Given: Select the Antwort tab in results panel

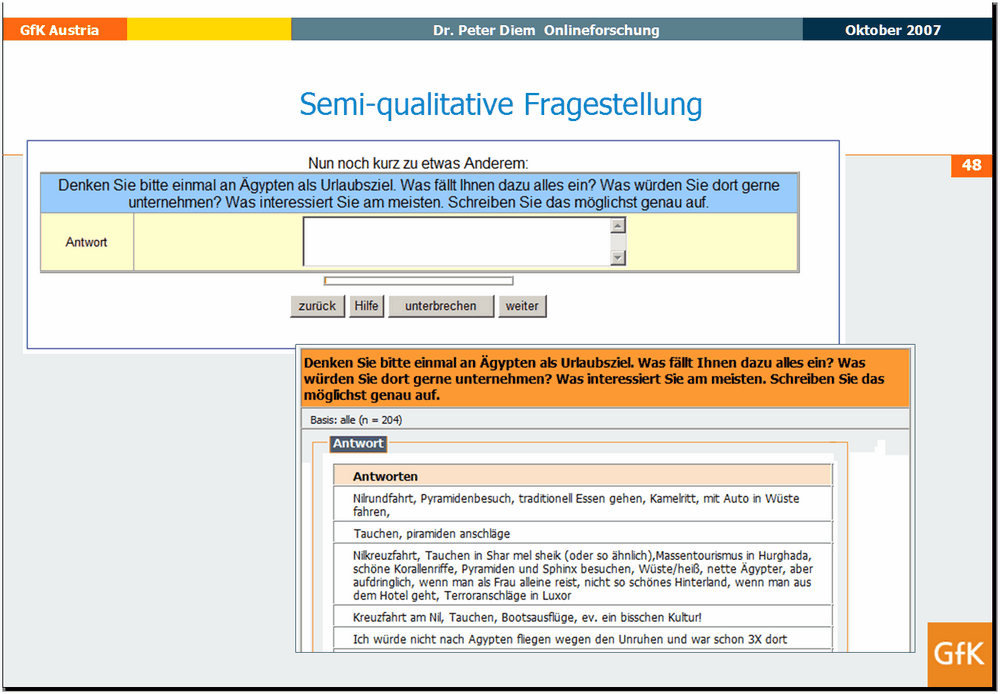Looking at the screenshot, I should (x=358, y=443).
